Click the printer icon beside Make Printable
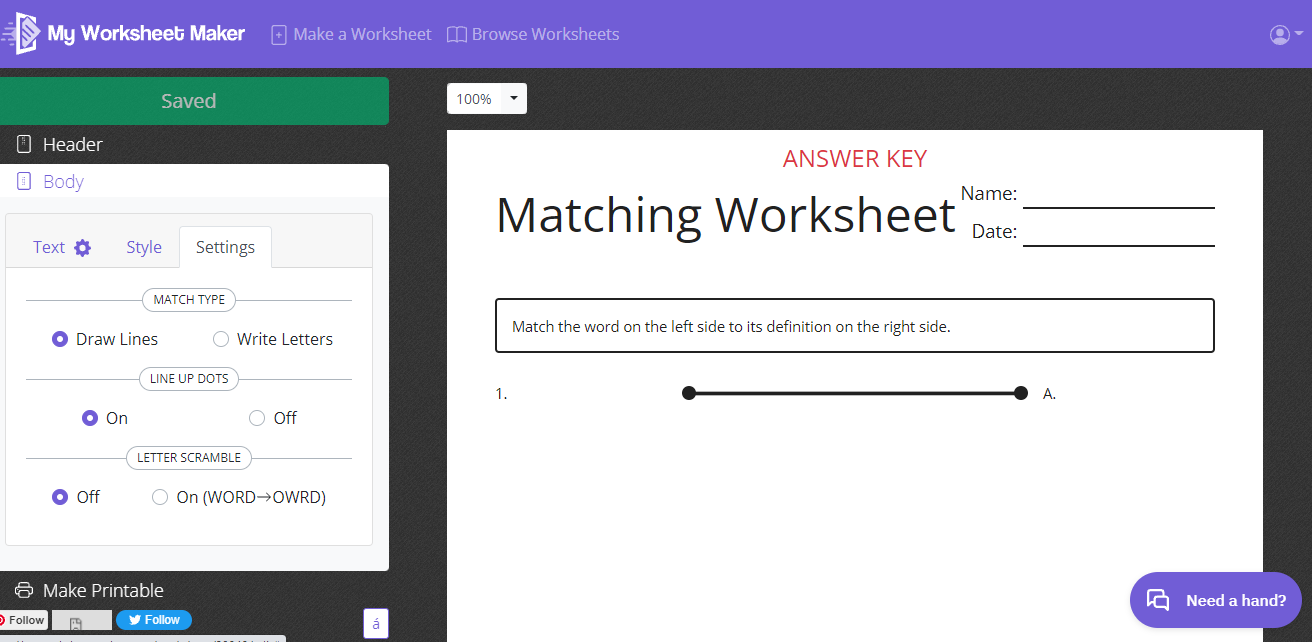 (x=25, y=590)
